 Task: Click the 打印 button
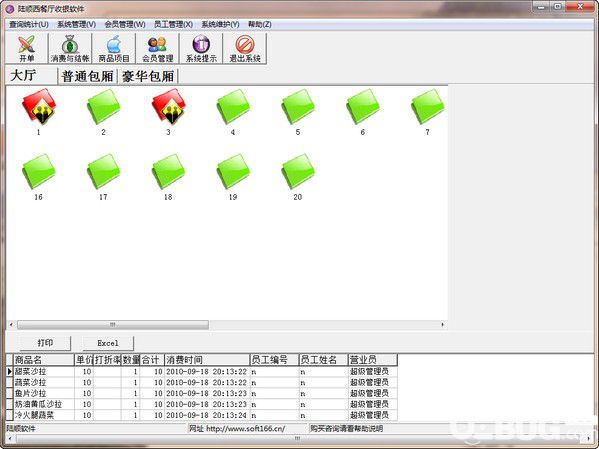(x=45, y=343)
